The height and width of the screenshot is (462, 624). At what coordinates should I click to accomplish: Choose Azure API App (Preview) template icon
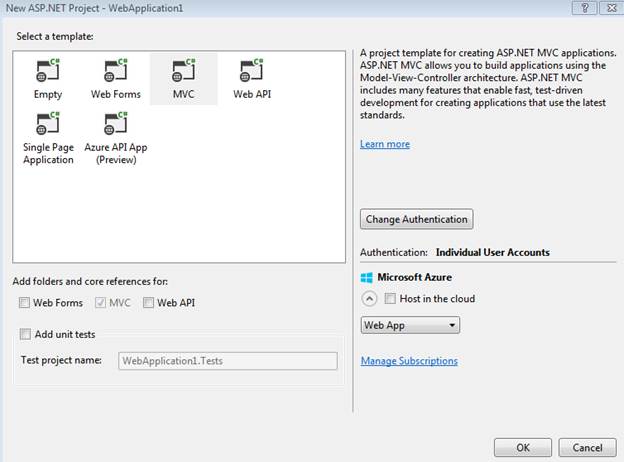pyautogui.click(x=116, y=125)
